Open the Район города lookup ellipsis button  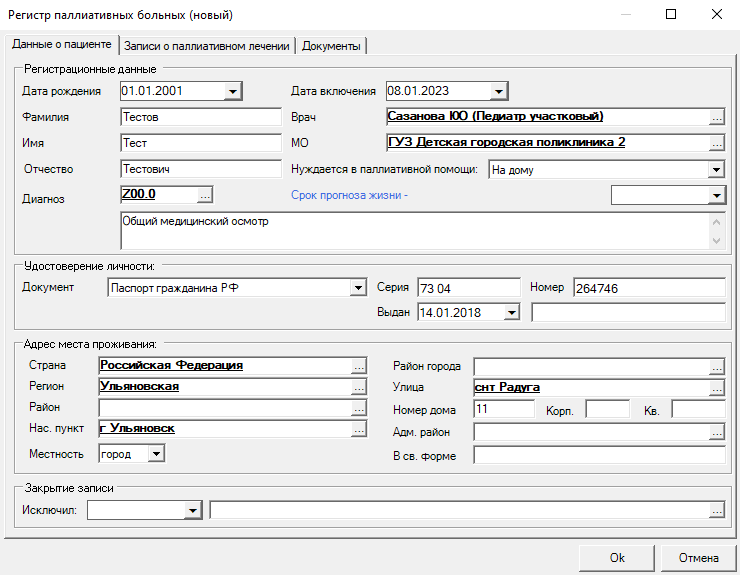pos(716,366)
